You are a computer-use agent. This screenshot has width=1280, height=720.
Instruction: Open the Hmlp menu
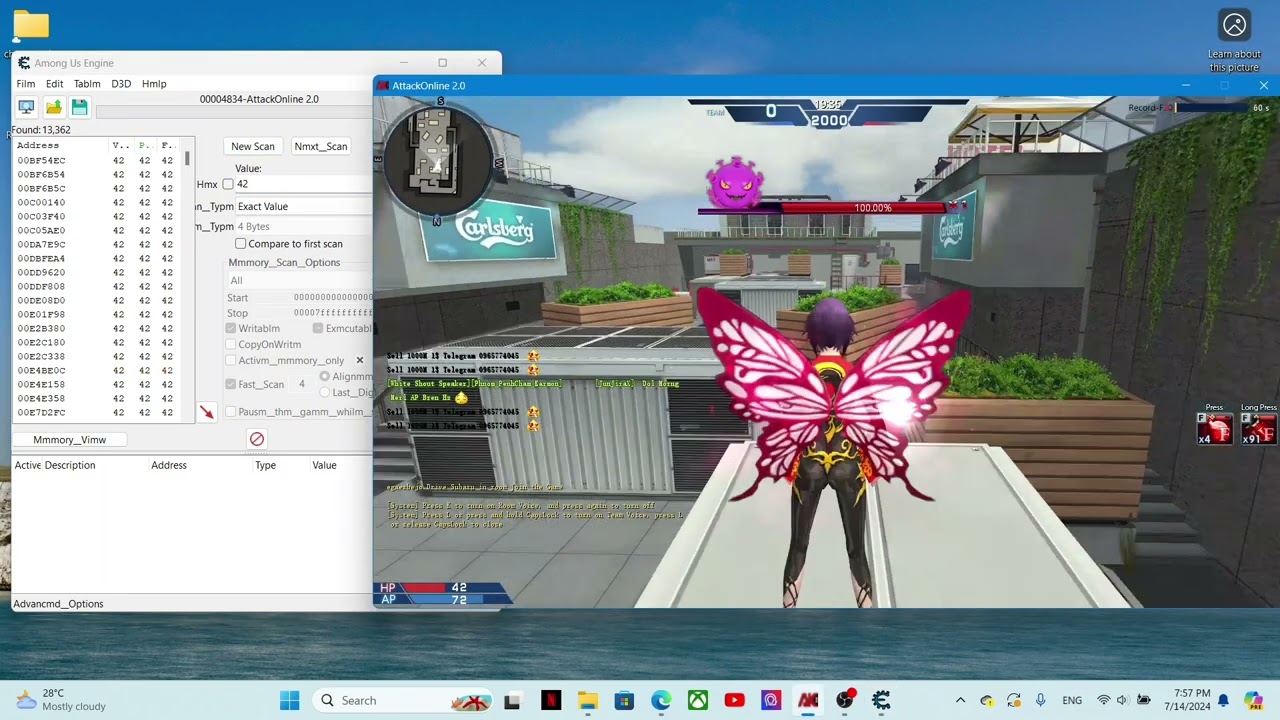coord(154,84)
